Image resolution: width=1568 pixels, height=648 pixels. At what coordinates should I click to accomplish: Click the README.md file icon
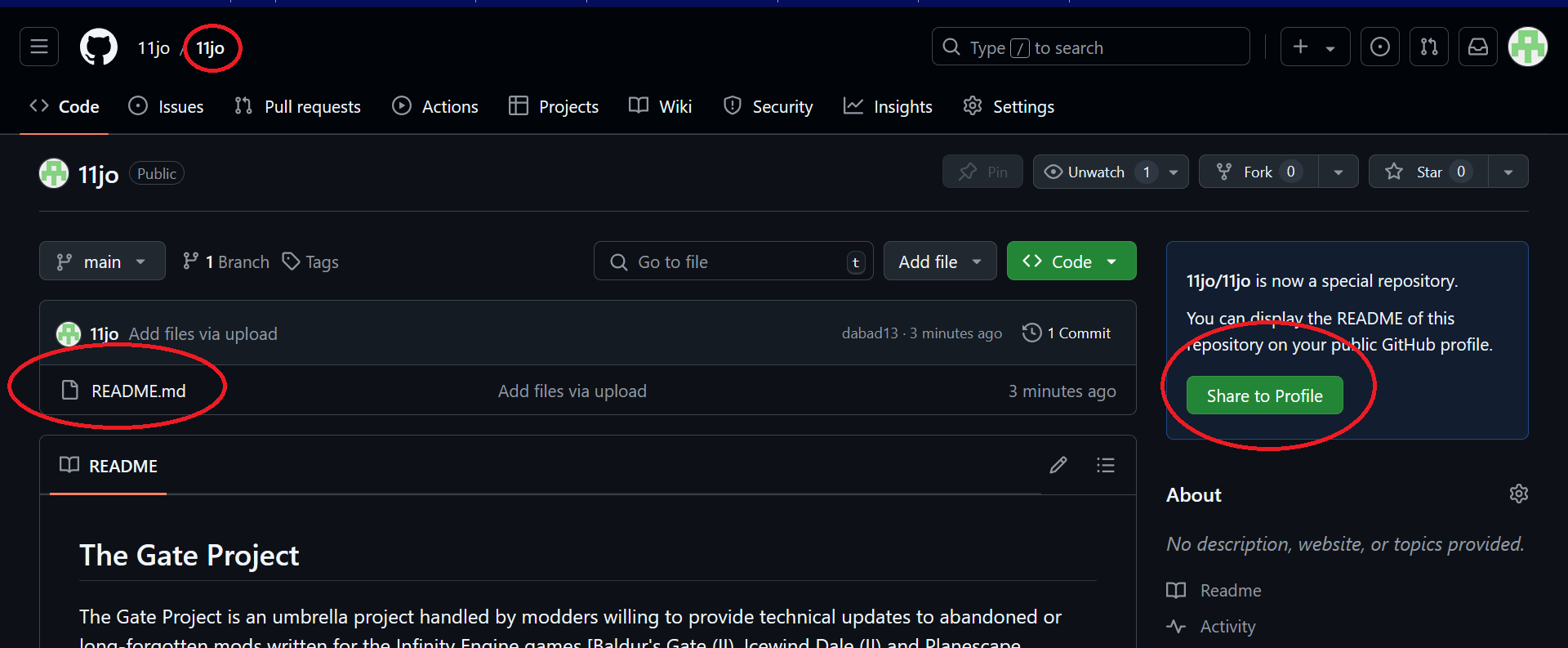point(70,391)
